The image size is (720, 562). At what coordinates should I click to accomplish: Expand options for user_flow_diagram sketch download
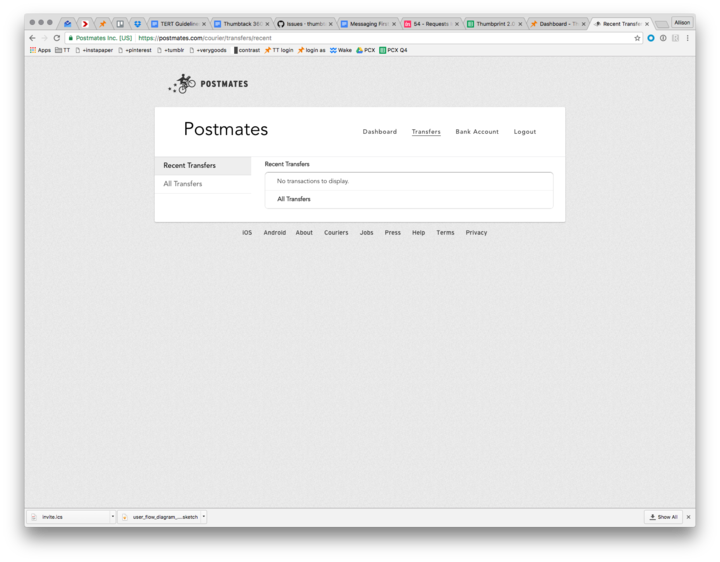[x=204, y=517]
